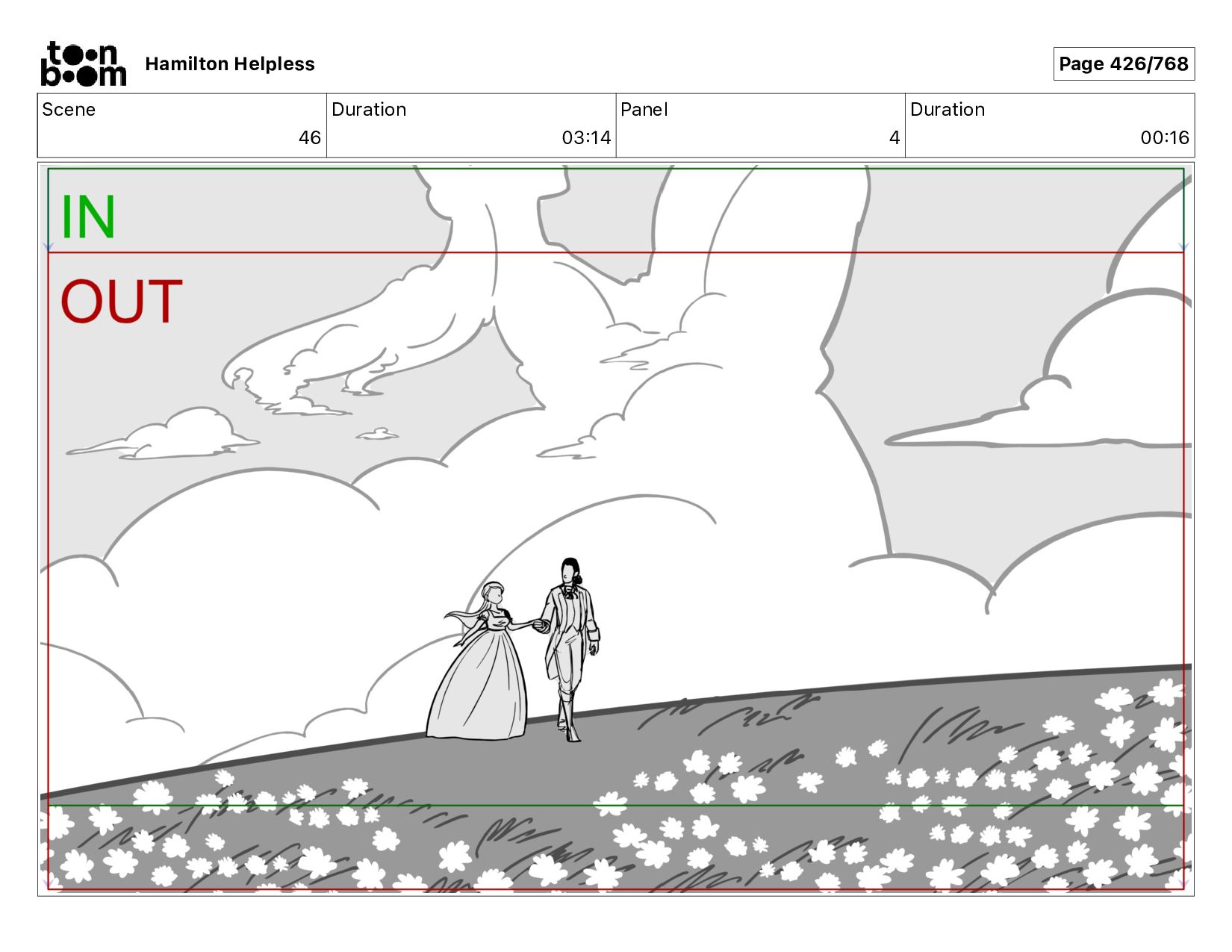Viewport: 1232px width, 952px height.
Task: Click the Toon Boom logo
Action: pyautogui.click(x=83, y=64)
